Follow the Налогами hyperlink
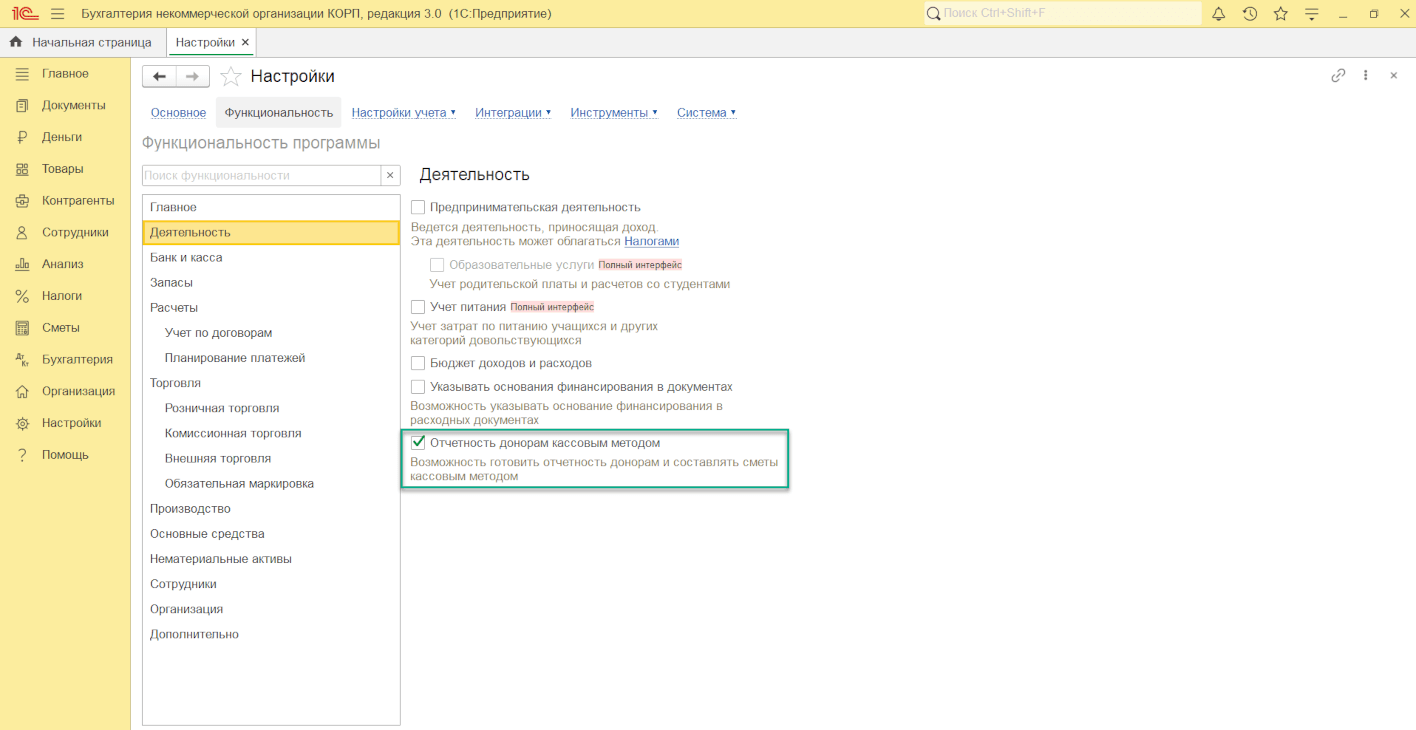Viewport: 1416px width, 730px height. coord(652,241)
